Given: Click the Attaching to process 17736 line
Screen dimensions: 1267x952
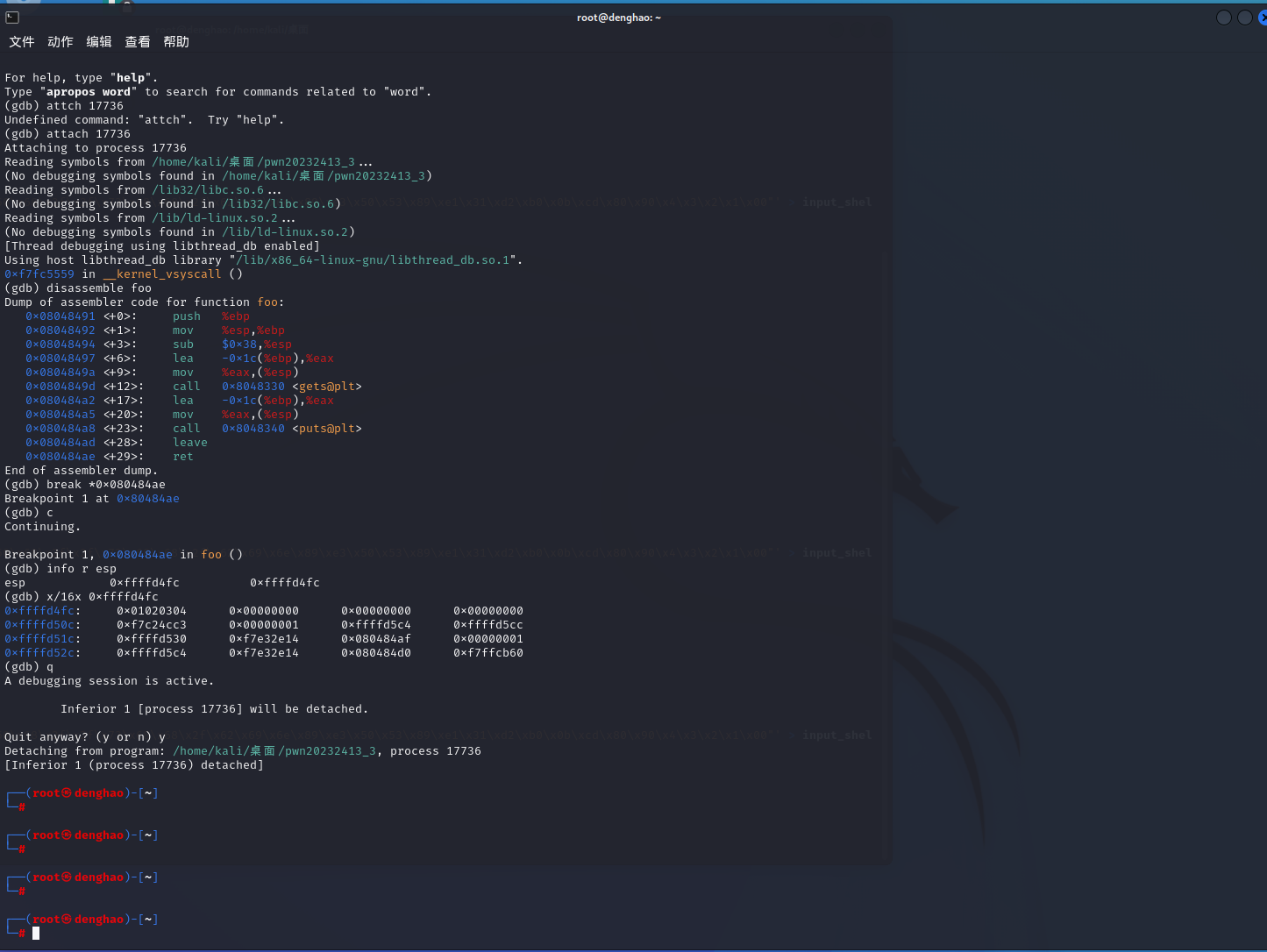Looking at the screenshot, I should coord(96,148).
